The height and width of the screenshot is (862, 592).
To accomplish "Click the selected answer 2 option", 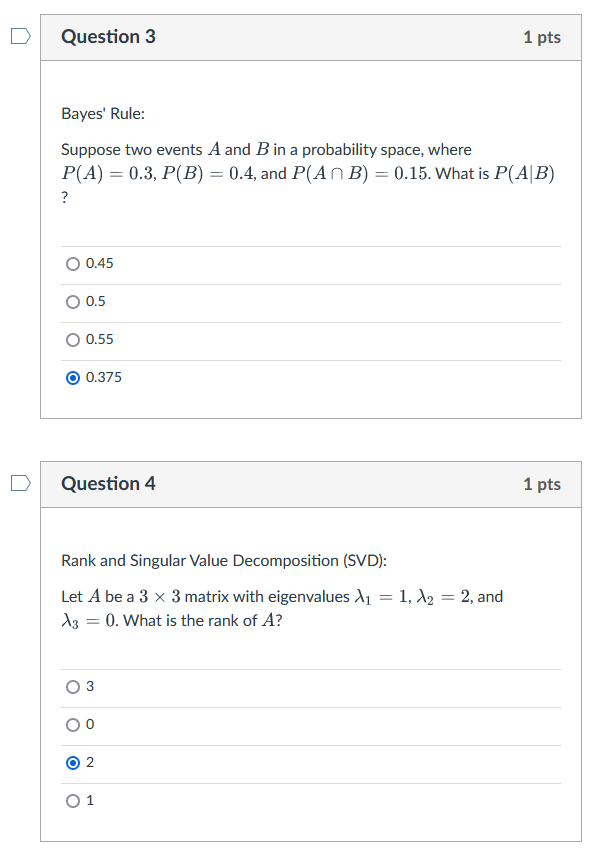I will [x=72, y=762].
